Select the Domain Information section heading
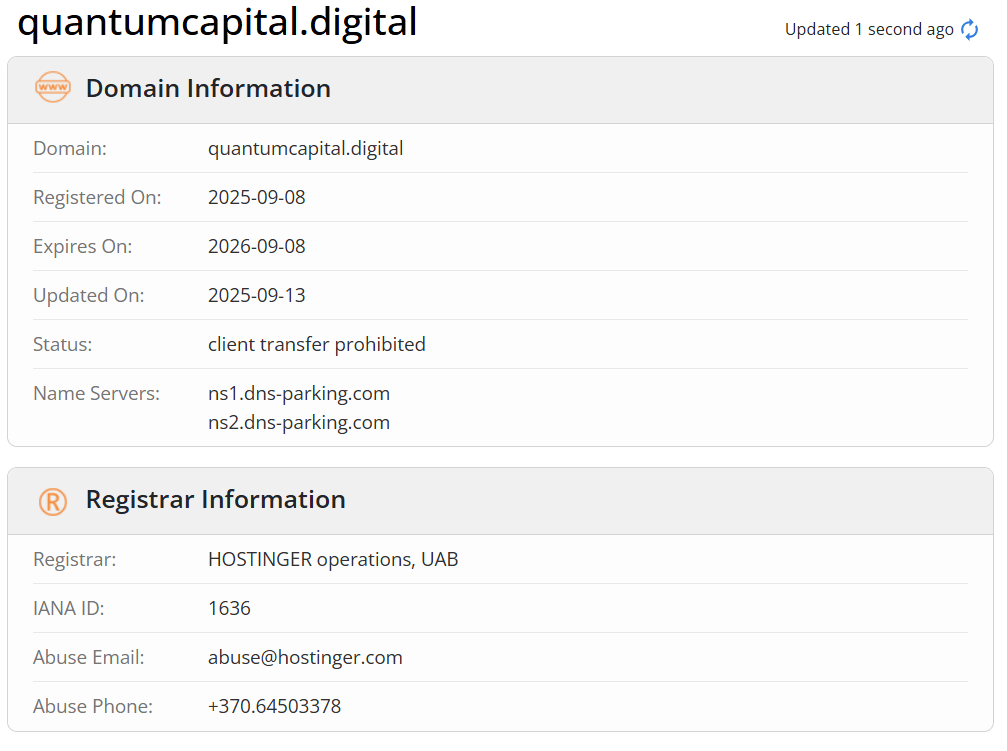Image resolution: width=1007 pixels, height=751 pixels. point(208,88)
